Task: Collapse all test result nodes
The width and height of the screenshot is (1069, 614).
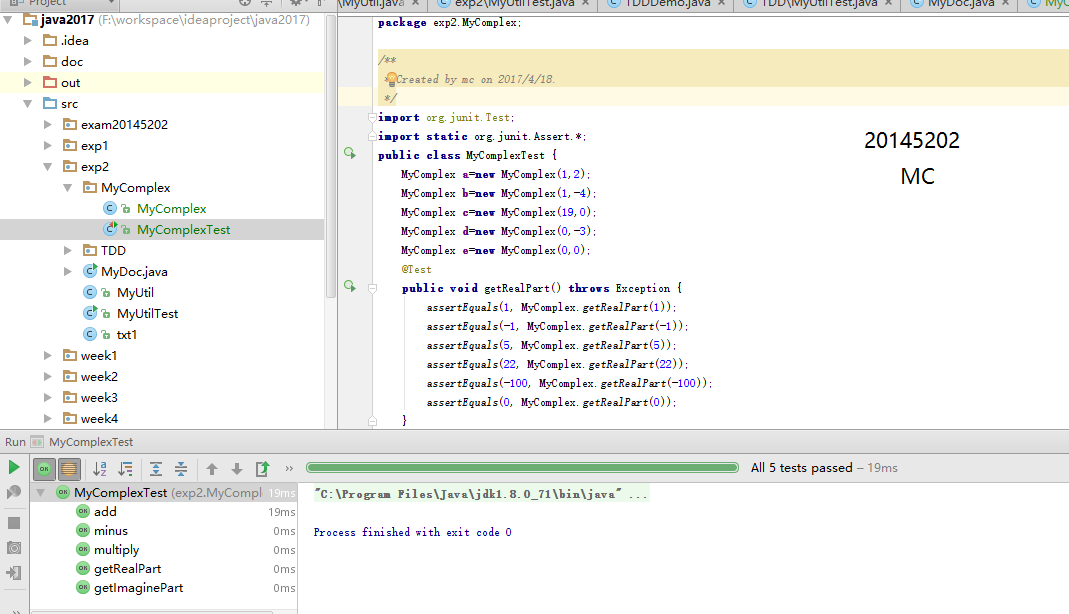Action: point(181,468)
